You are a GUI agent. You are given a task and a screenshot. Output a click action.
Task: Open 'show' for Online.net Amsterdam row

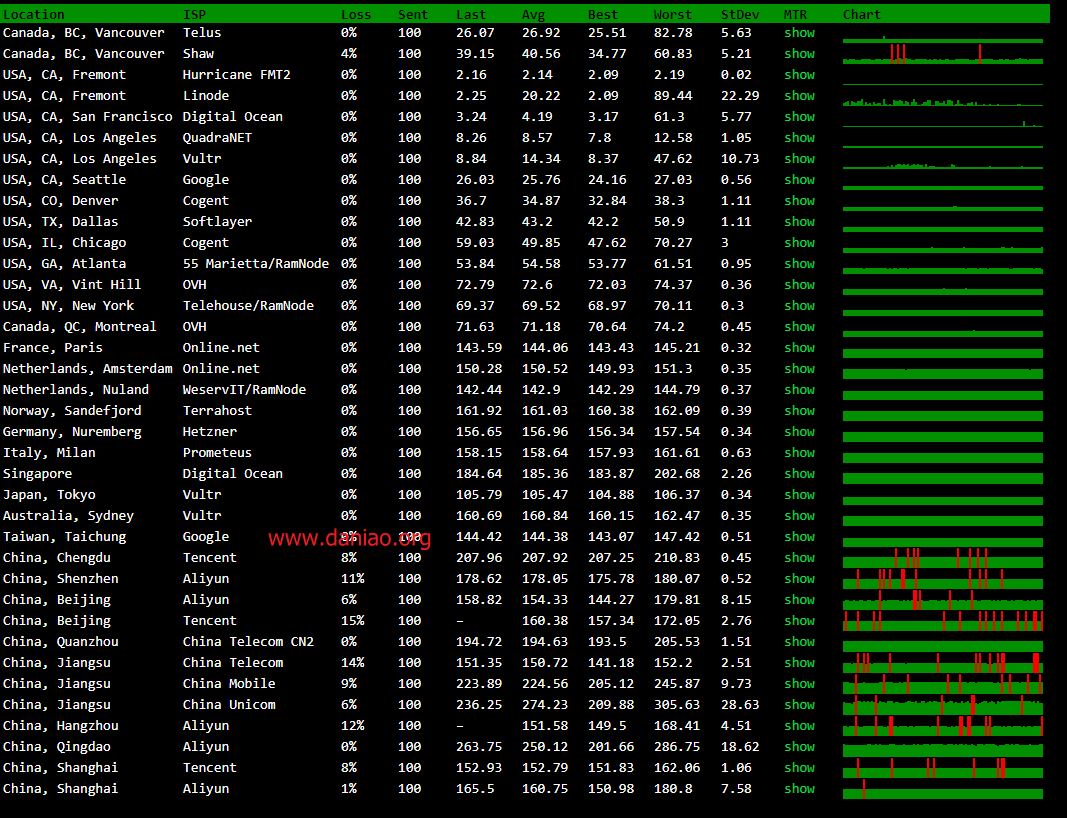[x=799, y=369]
